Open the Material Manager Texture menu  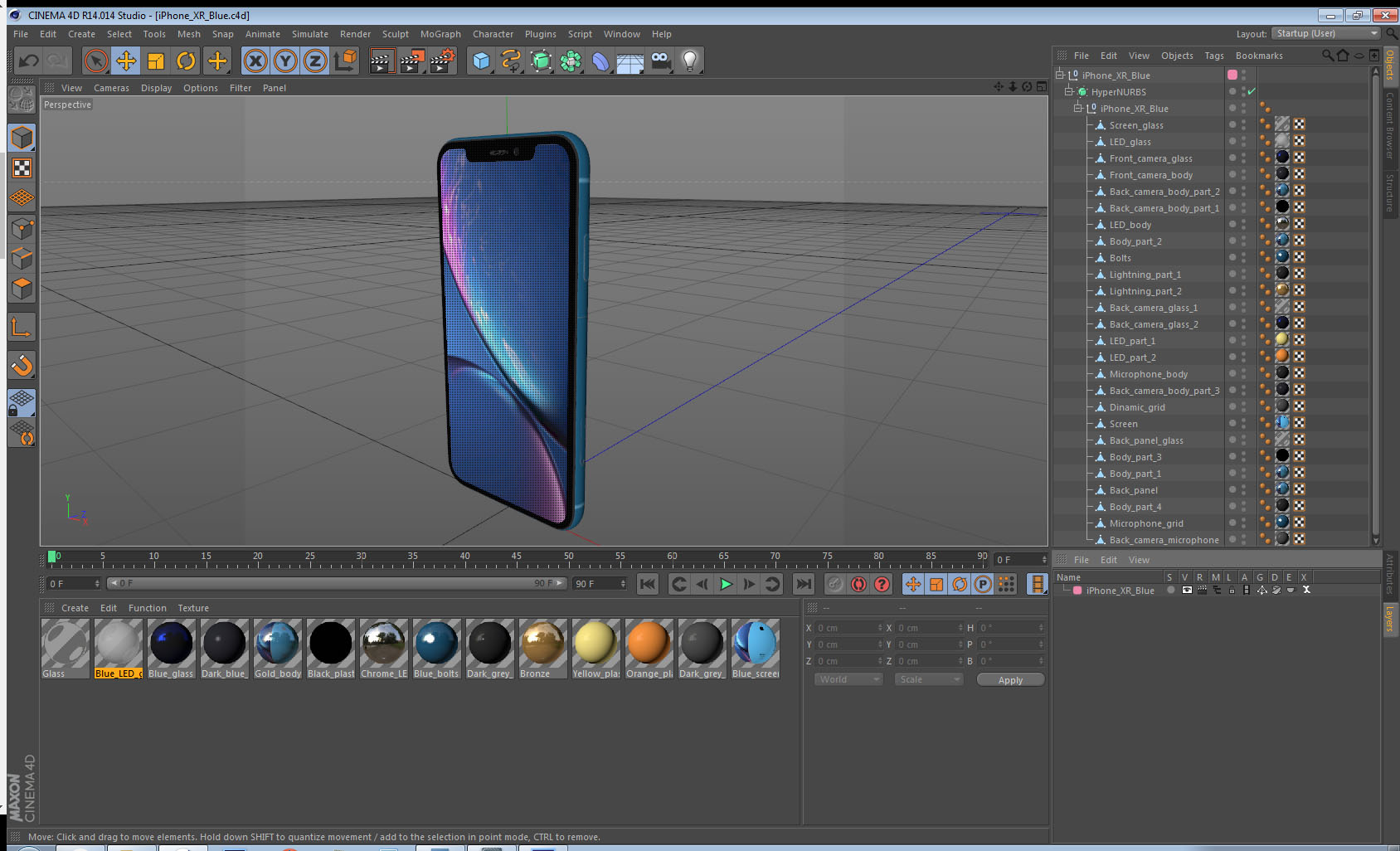pos(193,608)
